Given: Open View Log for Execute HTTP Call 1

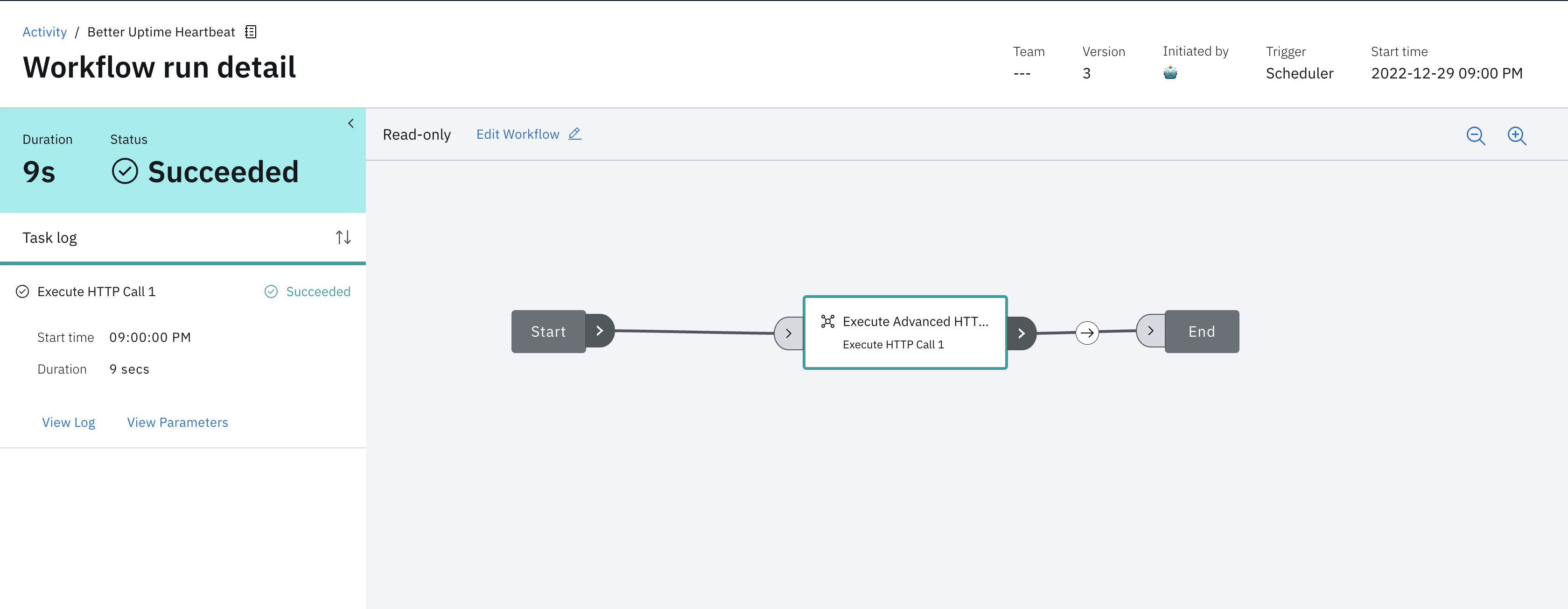Looking at the screenshot, I should [x=68, y=422].
